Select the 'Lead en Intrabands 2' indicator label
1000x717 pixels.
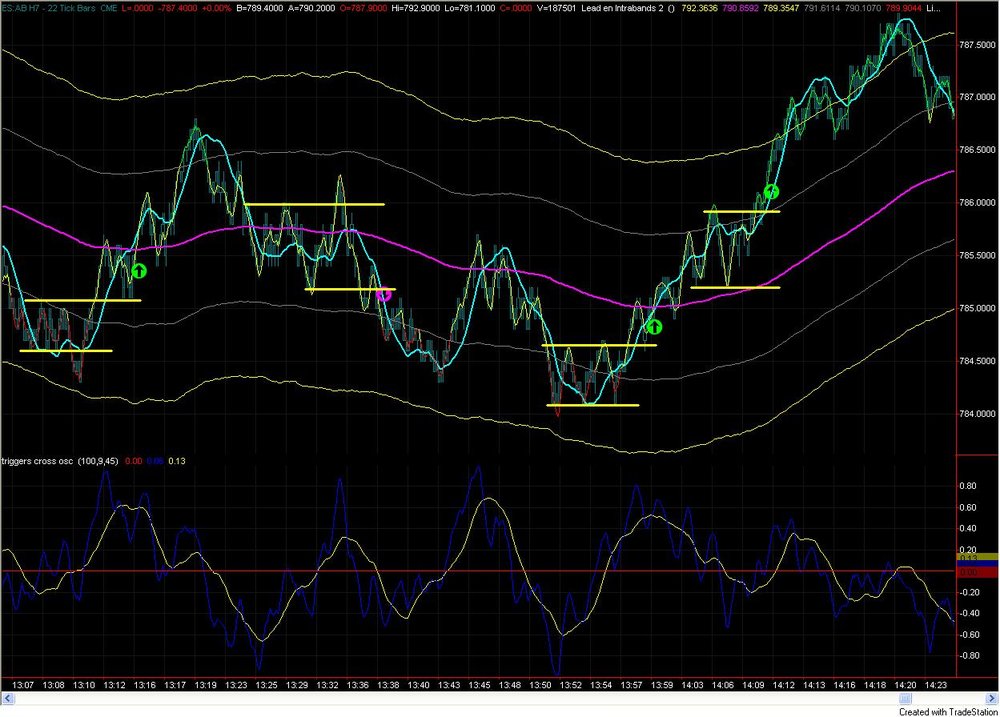[x=623, y=8]
